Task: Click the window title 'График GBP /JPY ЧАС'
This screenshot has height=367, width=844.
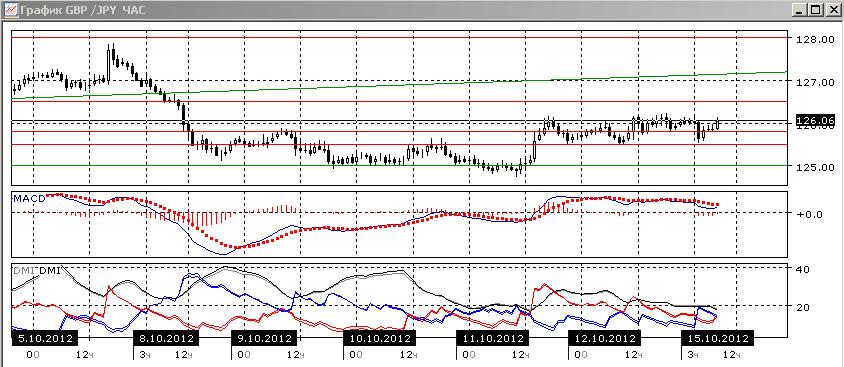Action: point(82,10)
